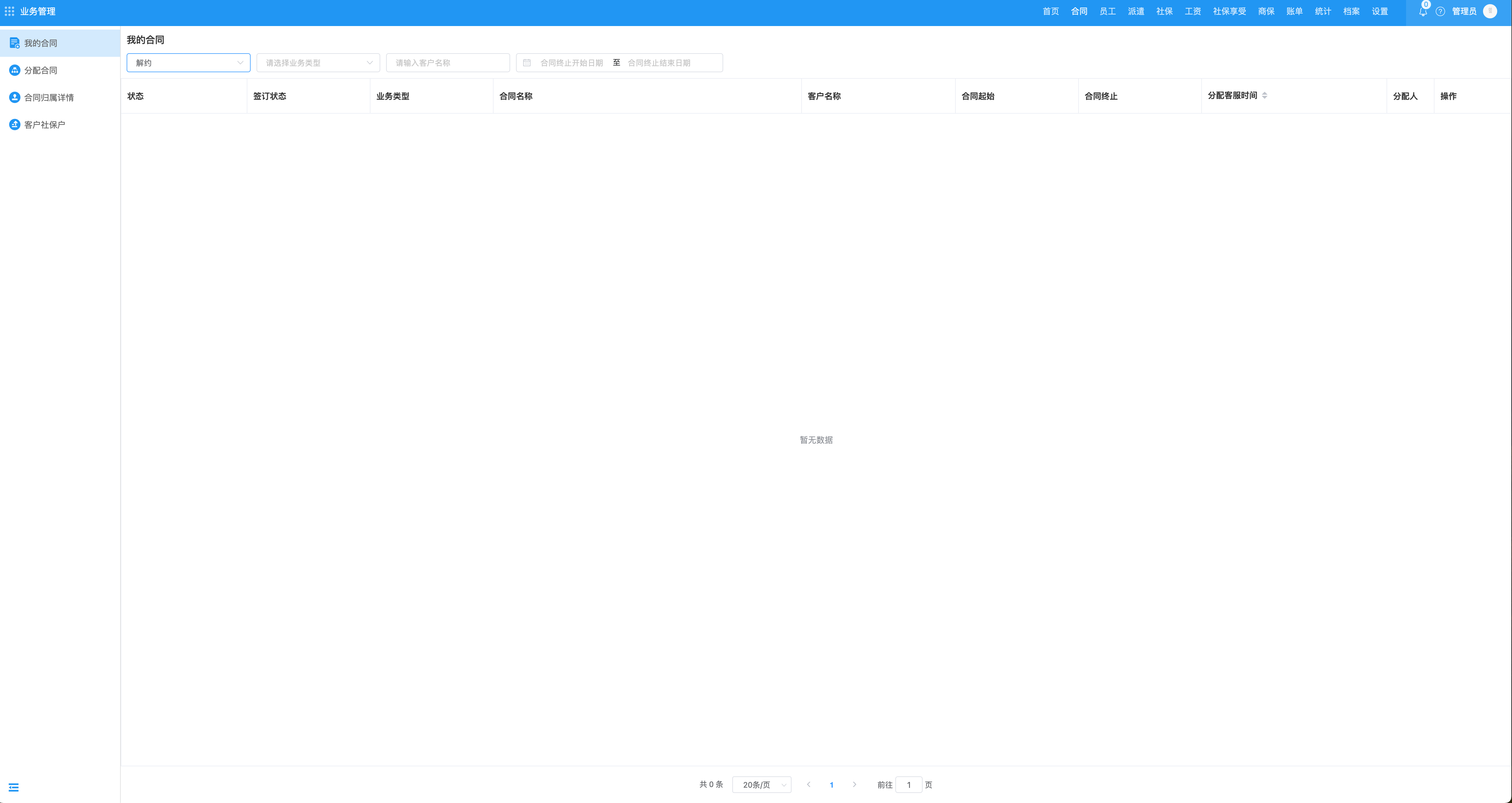Open 商保 in the top navigation
1512x803 pixels.
[x=1266, y=11]
